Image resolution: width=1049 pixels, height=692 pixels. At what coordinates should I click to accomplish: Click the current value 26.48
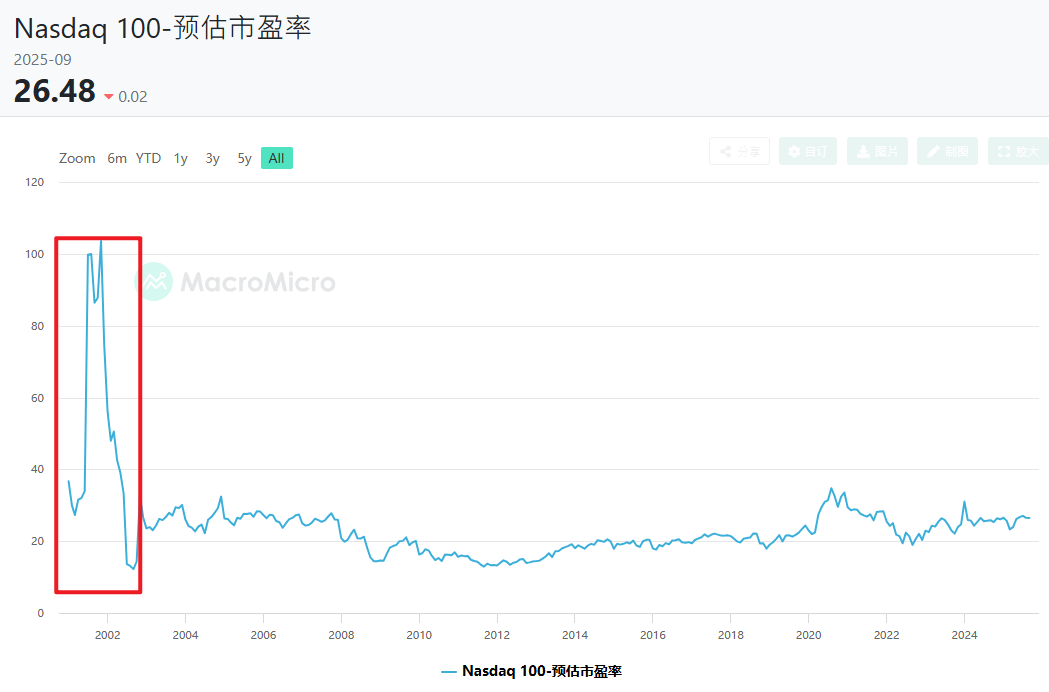[x=55, y=91]
